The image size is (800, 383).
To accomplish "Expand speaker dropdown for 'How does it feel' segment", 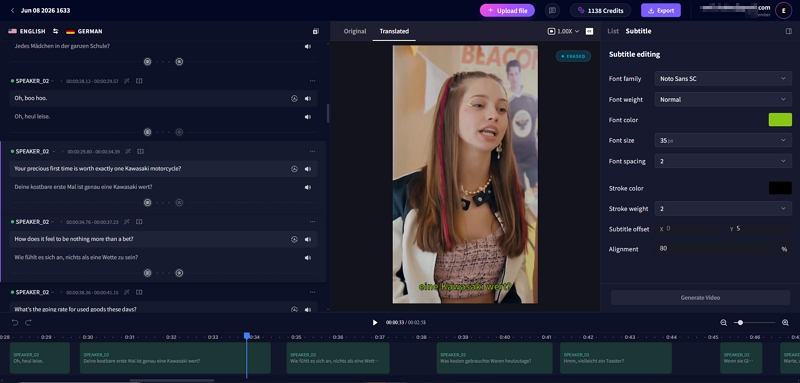I will (53, 222).
